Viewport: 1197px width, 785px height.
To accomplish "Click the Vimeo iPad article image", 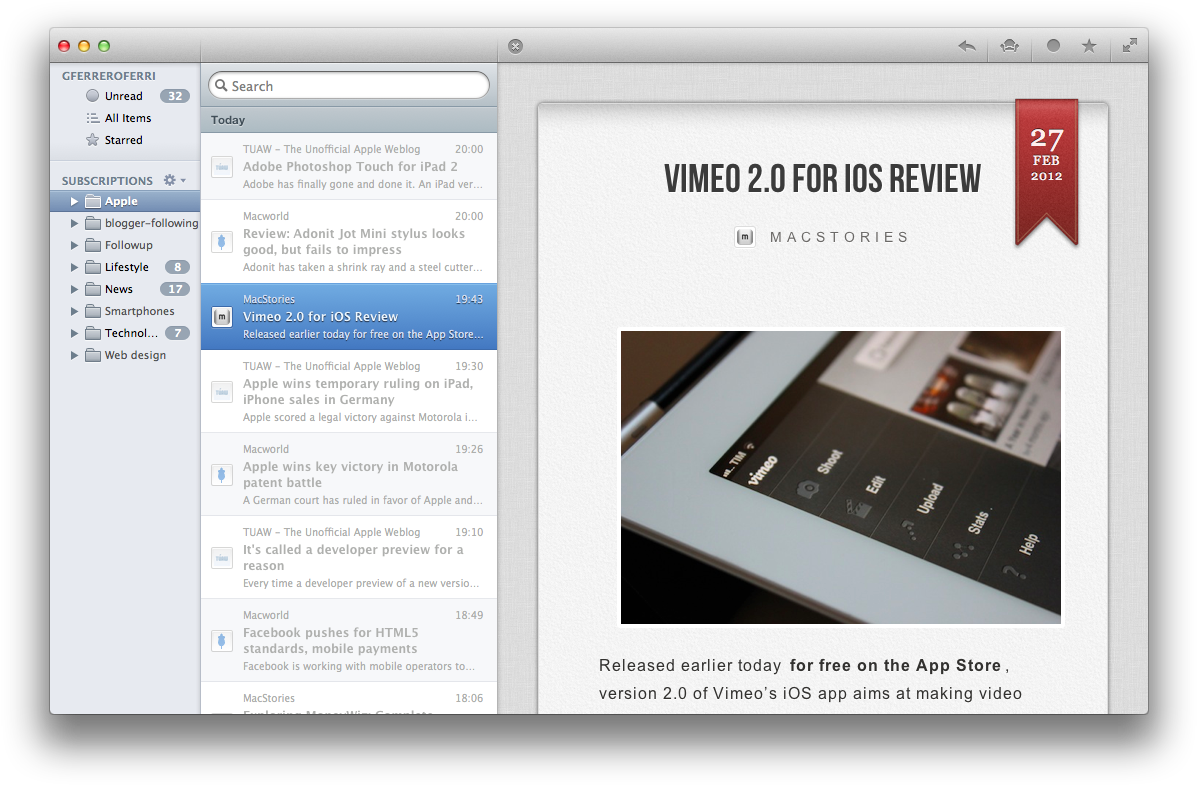I will tap(840, 477).
